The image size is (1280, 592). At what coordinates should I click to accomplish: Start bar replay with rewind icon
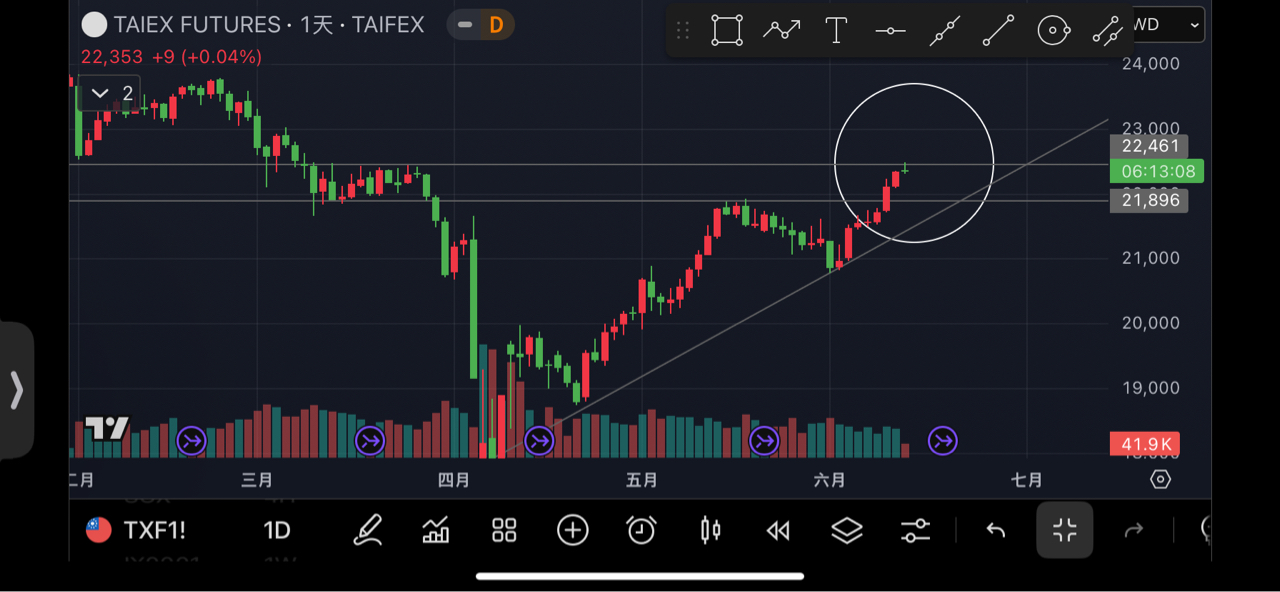(778, 530)
